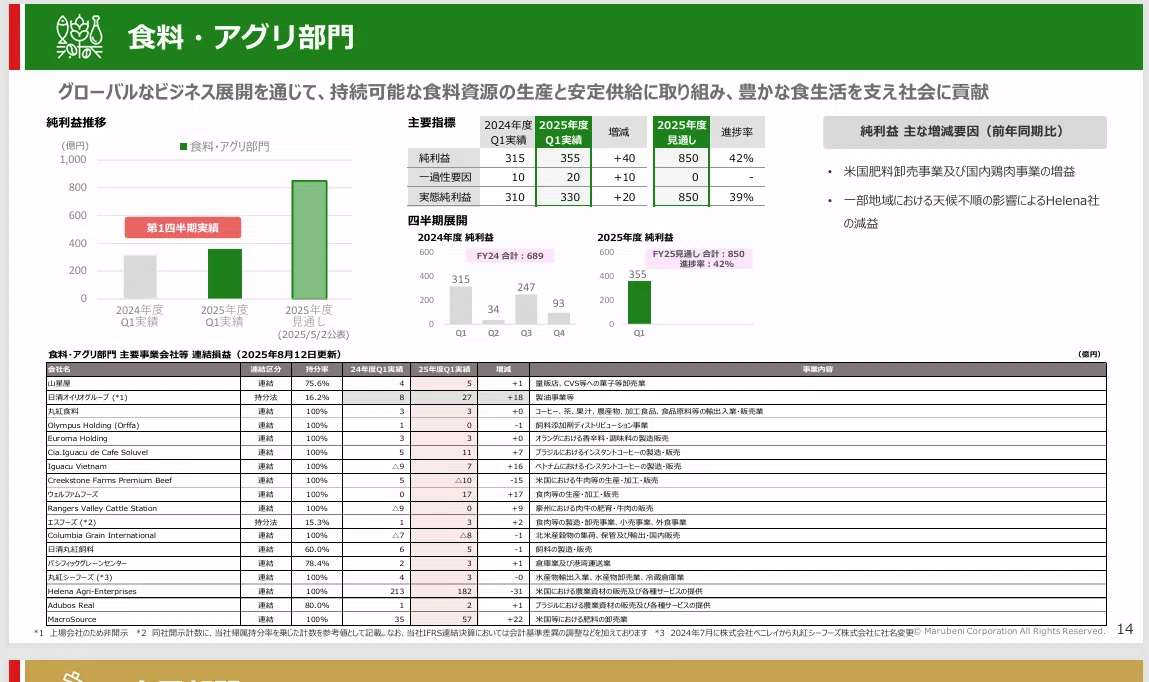Click the △10 value in Creekstone Farms row
Screen dimensions: 1149x682
(x=463, y=481)
